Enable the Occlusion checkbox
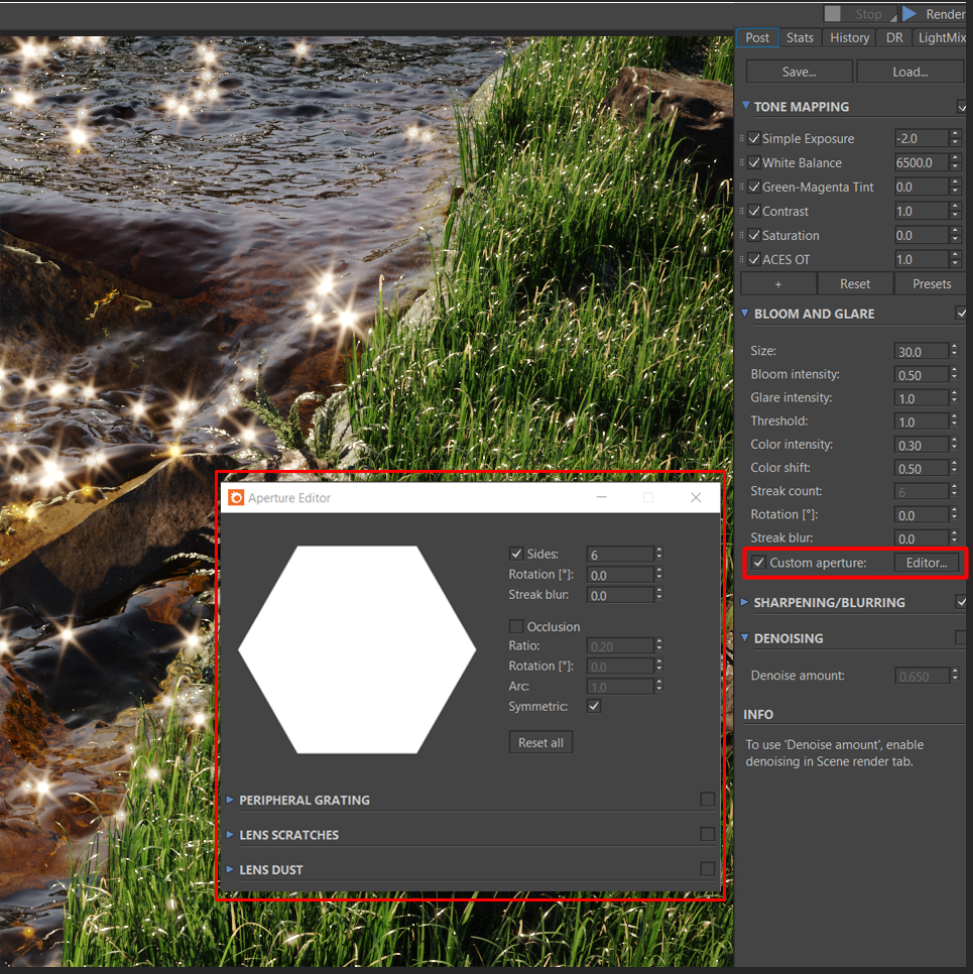The width and height of the screenshot is (973, 974). tap(516, 626)
